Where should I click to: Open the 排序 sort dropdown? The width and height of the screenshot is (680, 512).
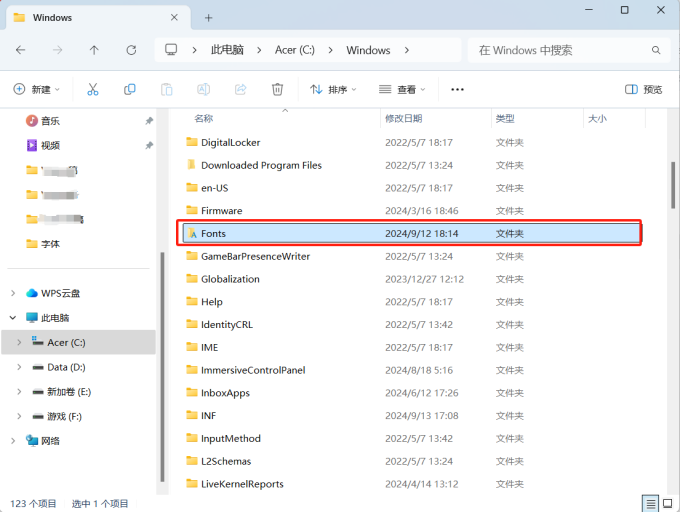pos(333,89)
